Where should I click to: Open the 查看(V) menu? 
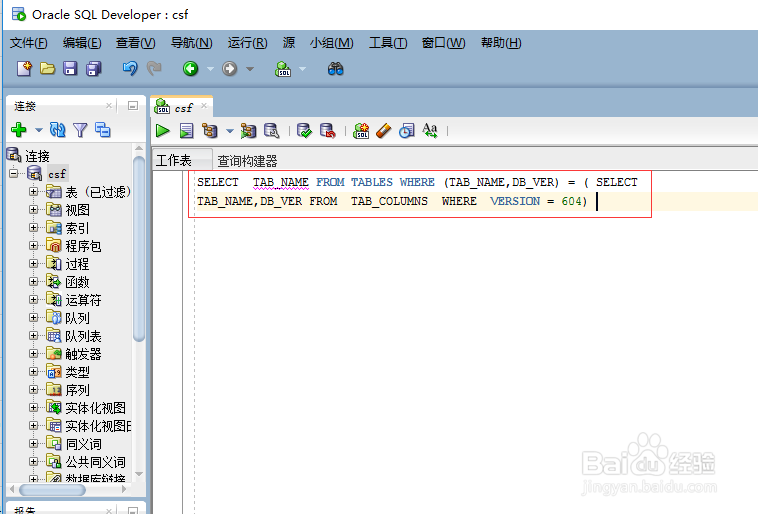136,43
